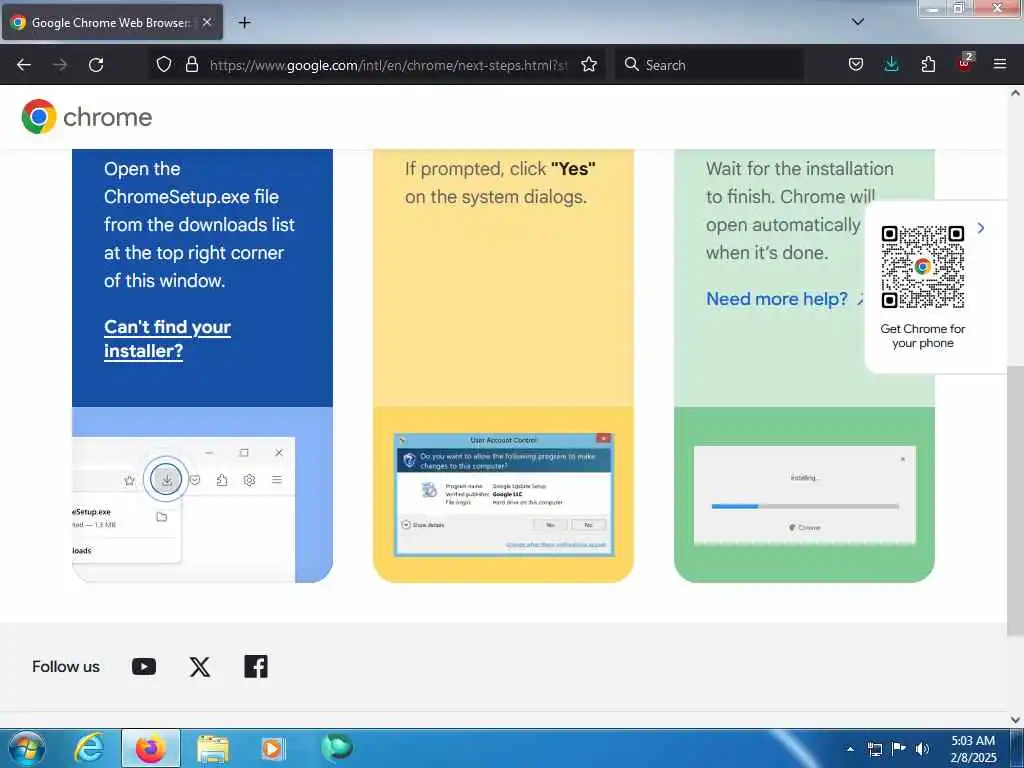Click the User Account Control dialog illustration

pyautogui.click(x=504, y=494)
